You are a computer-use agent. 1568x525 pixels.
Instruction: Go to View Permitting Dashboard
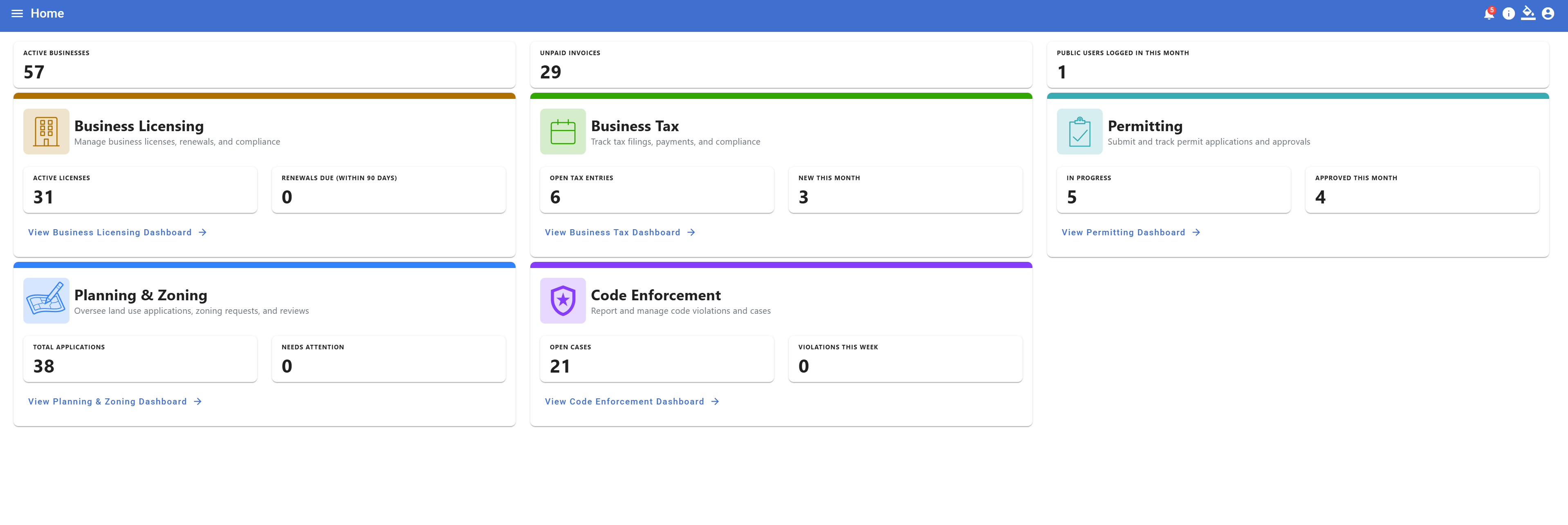coord(1131,232)
